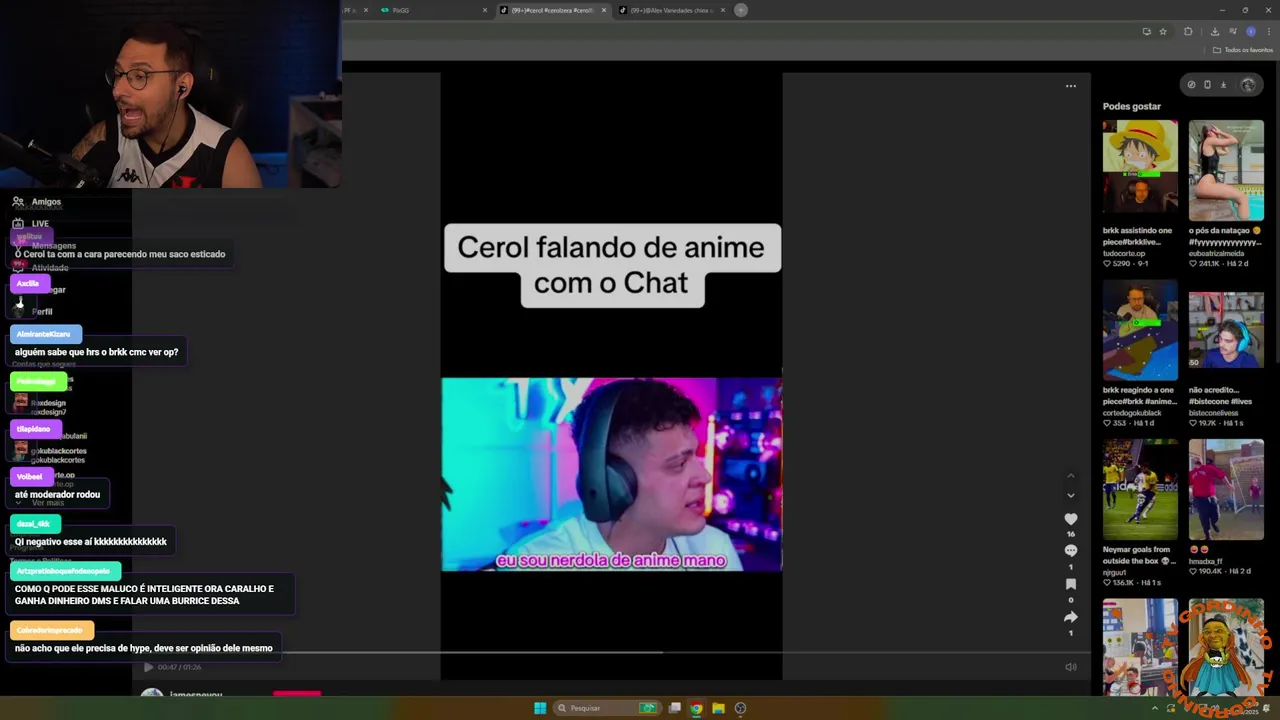The image size is (1280, 720).
Task: Expand 'Ver mais' in followed accounts list
Action: (x=47, y=502)
